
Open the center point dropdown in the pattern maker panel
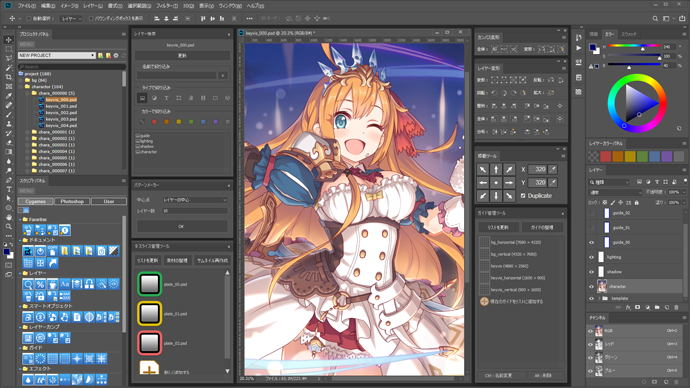195,200
